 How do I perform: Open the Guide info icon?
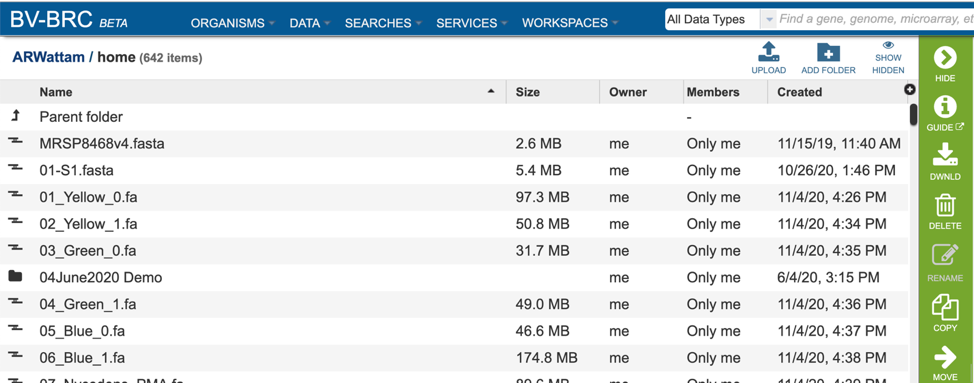tap(945, 107)
